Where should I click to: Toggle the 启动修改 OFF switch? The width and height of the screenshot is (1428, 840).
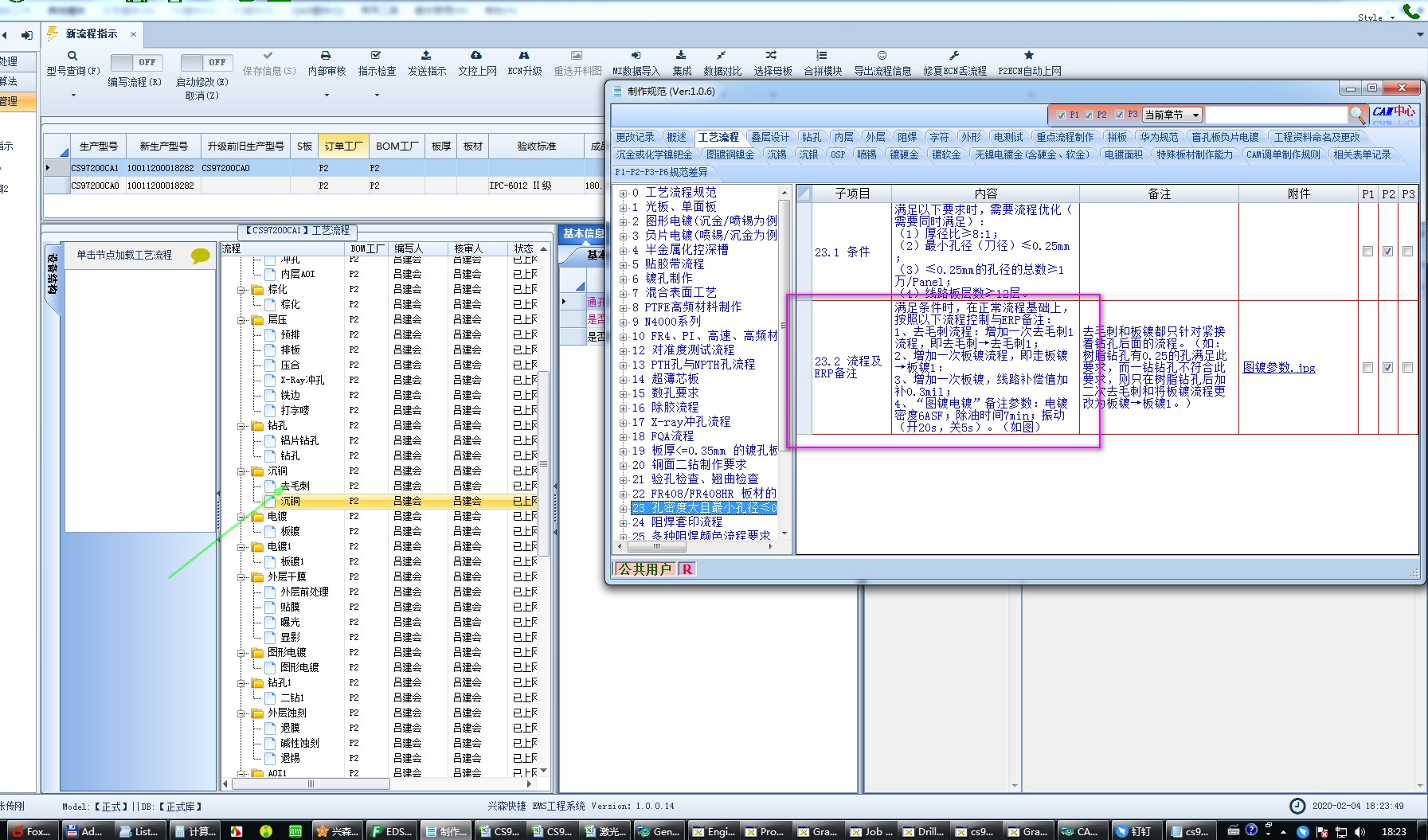coord(205,62)
